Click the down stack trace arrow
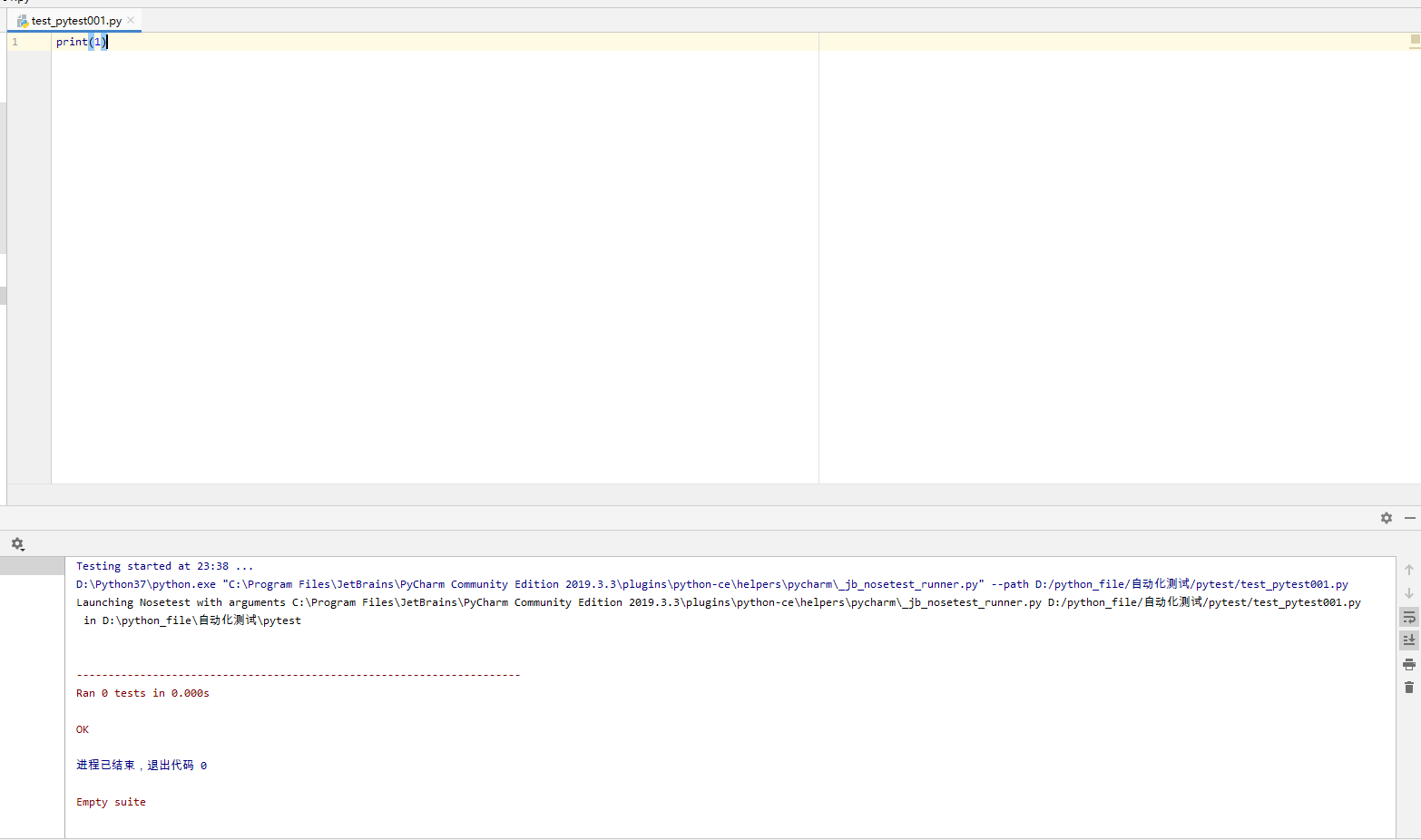The image size is (1421, 840). pos(1408,593)
